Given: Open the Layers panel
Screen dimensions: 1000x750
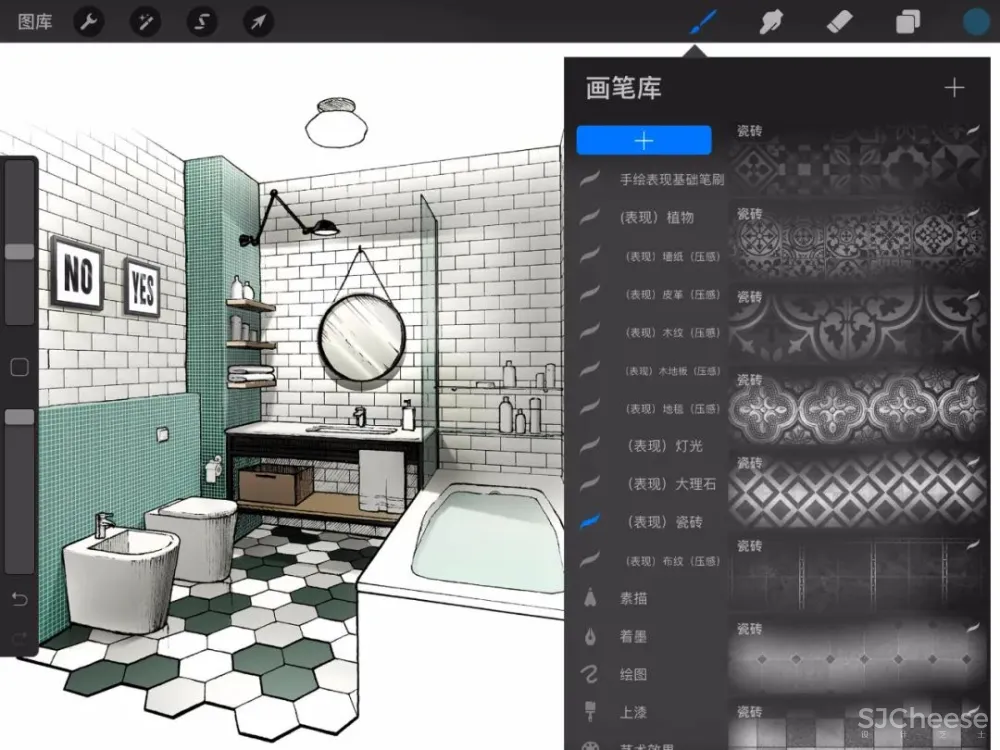Looking at the screenshot, I should click(908, 21).
